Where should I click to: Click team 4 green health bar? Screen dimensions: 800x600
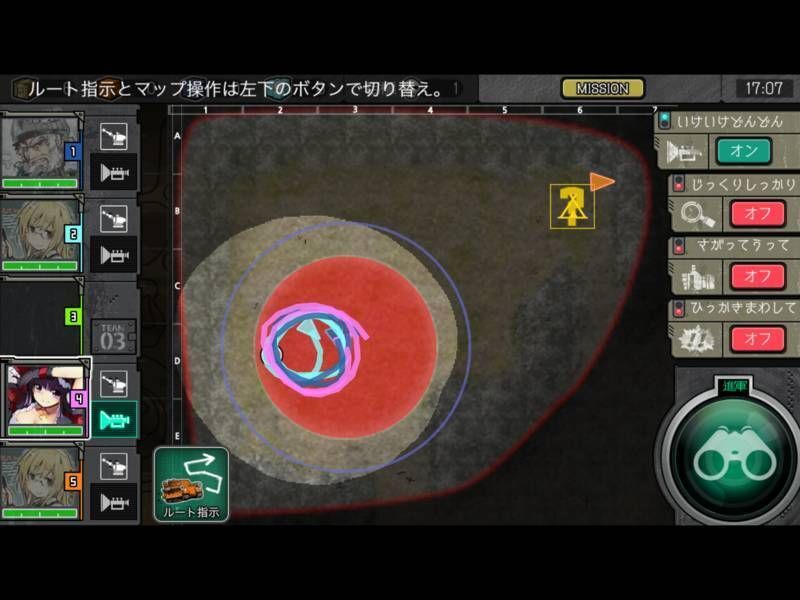tap(45, 431)
